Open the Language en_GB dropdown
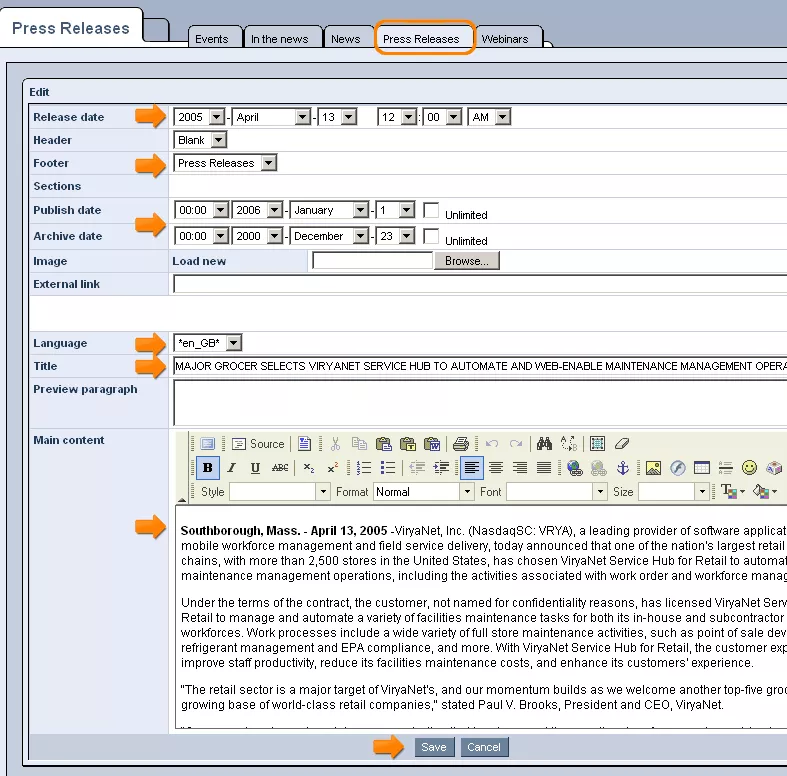787x776 pixels. click(207, 343)
